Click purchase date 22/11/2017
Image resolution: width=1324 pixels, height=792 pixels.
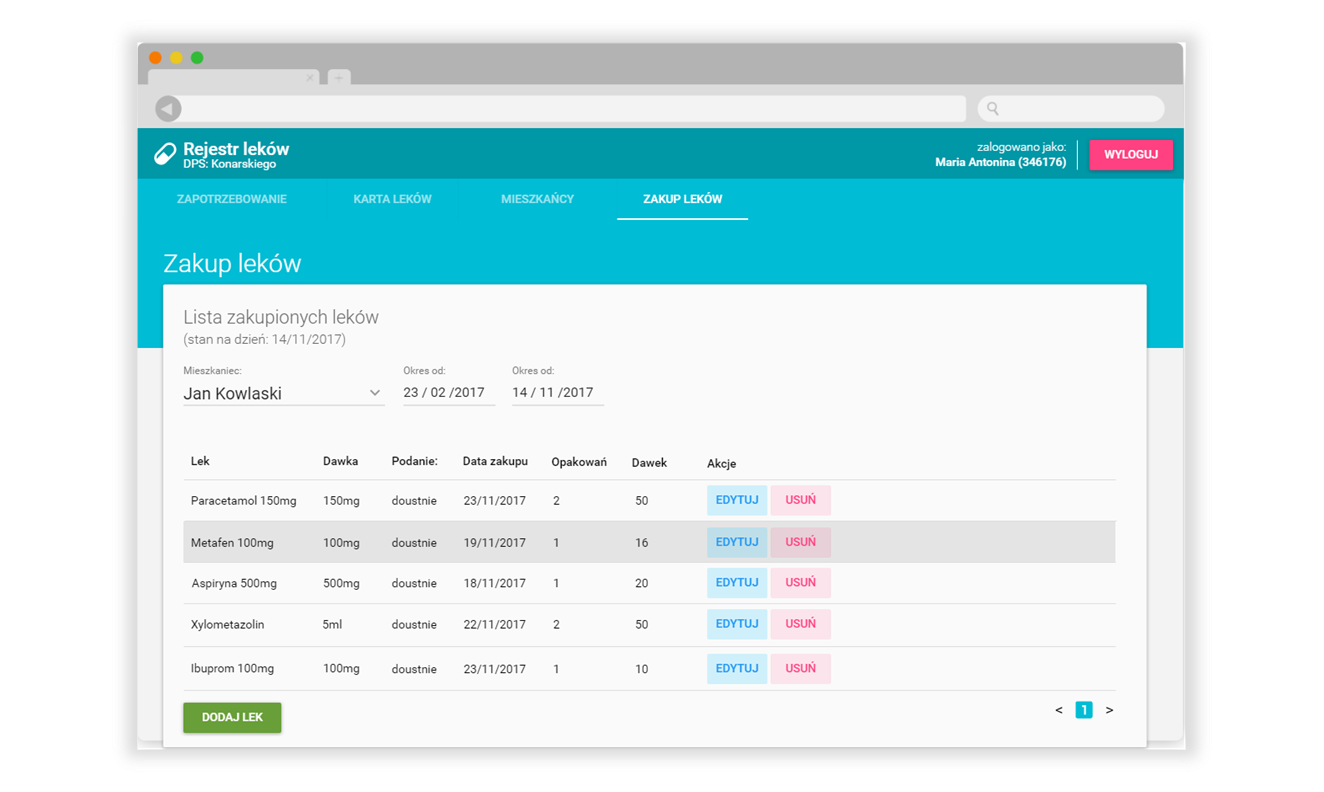click(495, 624)
